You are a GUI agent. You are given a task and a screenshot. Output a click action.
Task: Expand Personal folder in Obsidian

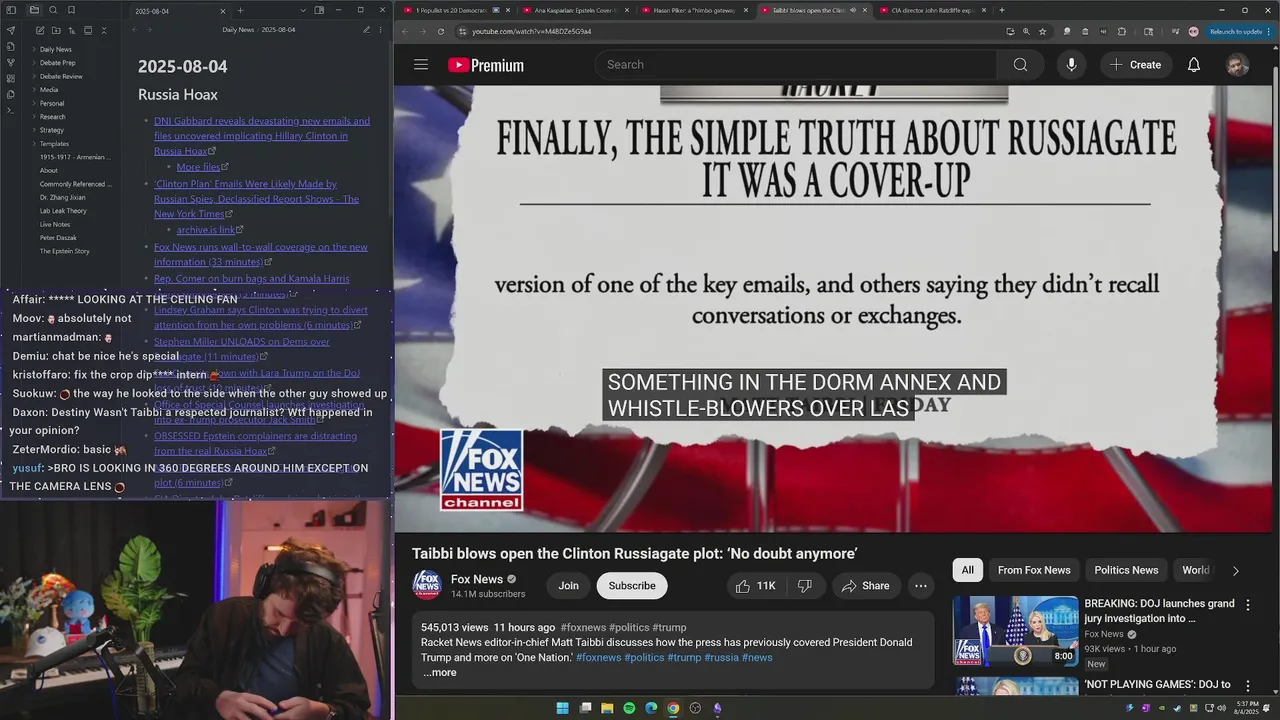coord(51,103)
